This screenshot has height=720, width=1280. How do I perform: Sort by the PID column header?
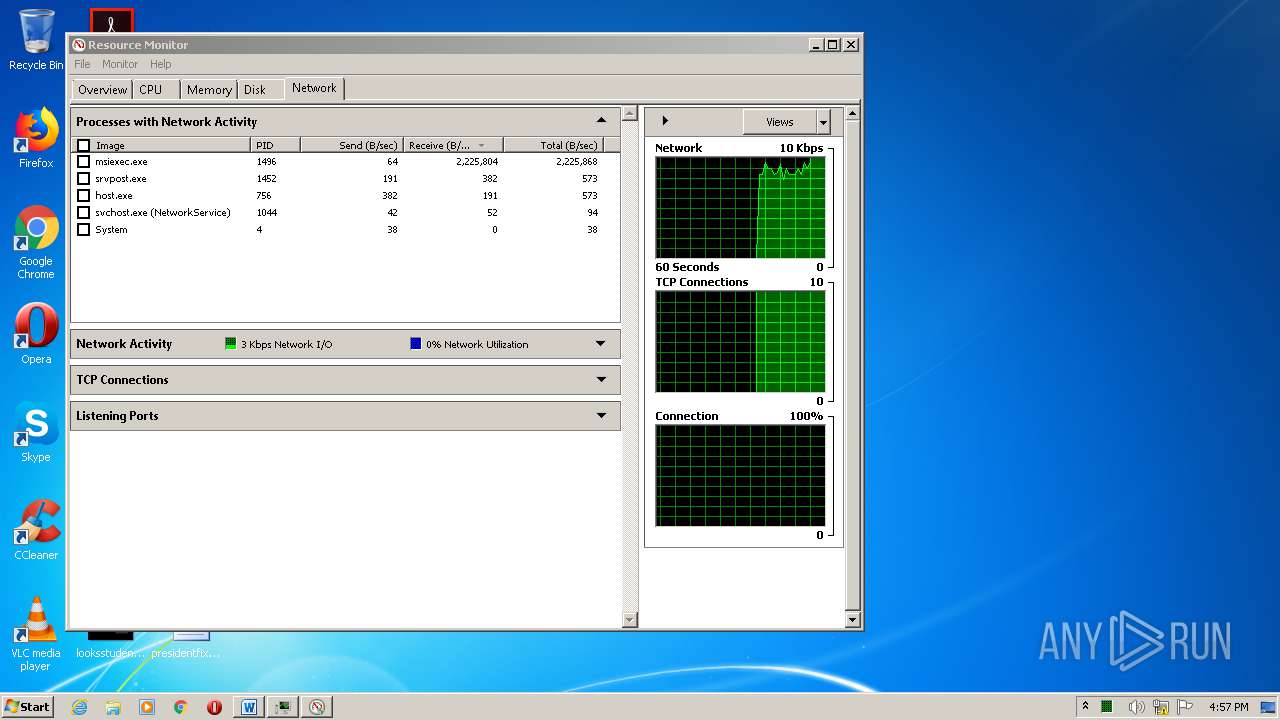(x=275, y=145)
